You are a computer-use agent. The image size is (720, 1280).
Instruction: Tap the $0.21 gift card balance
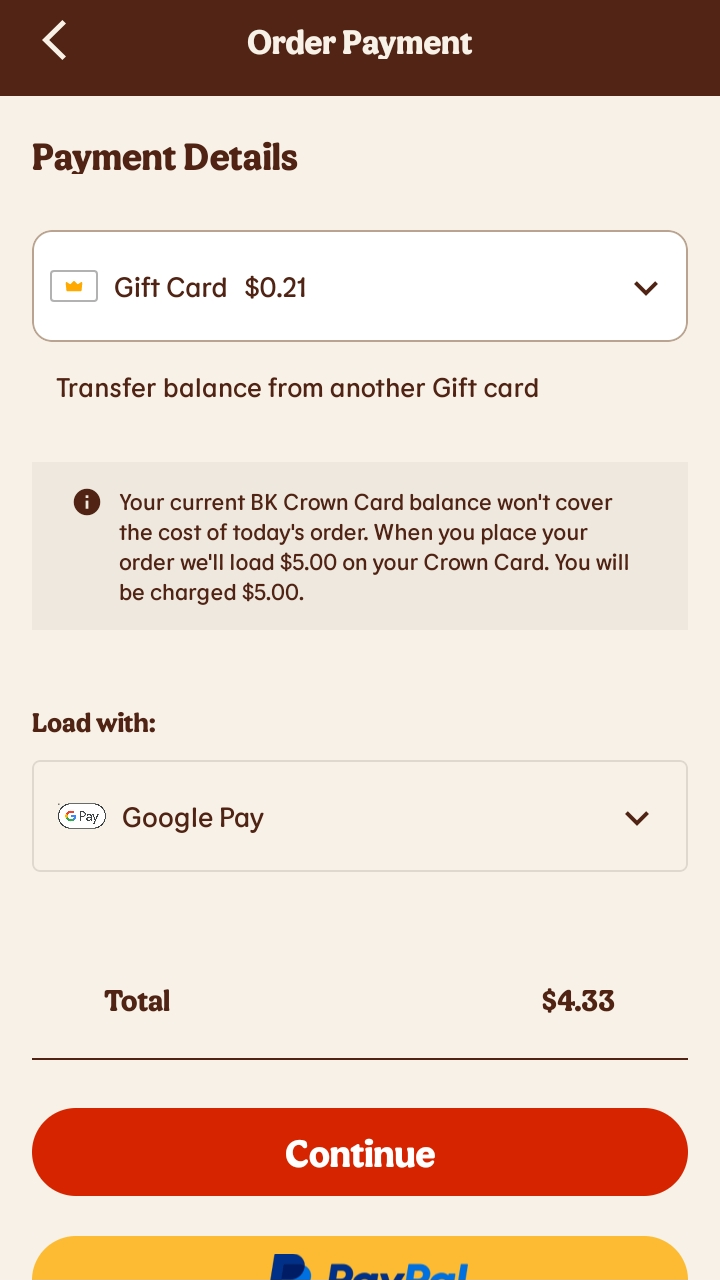276,288
